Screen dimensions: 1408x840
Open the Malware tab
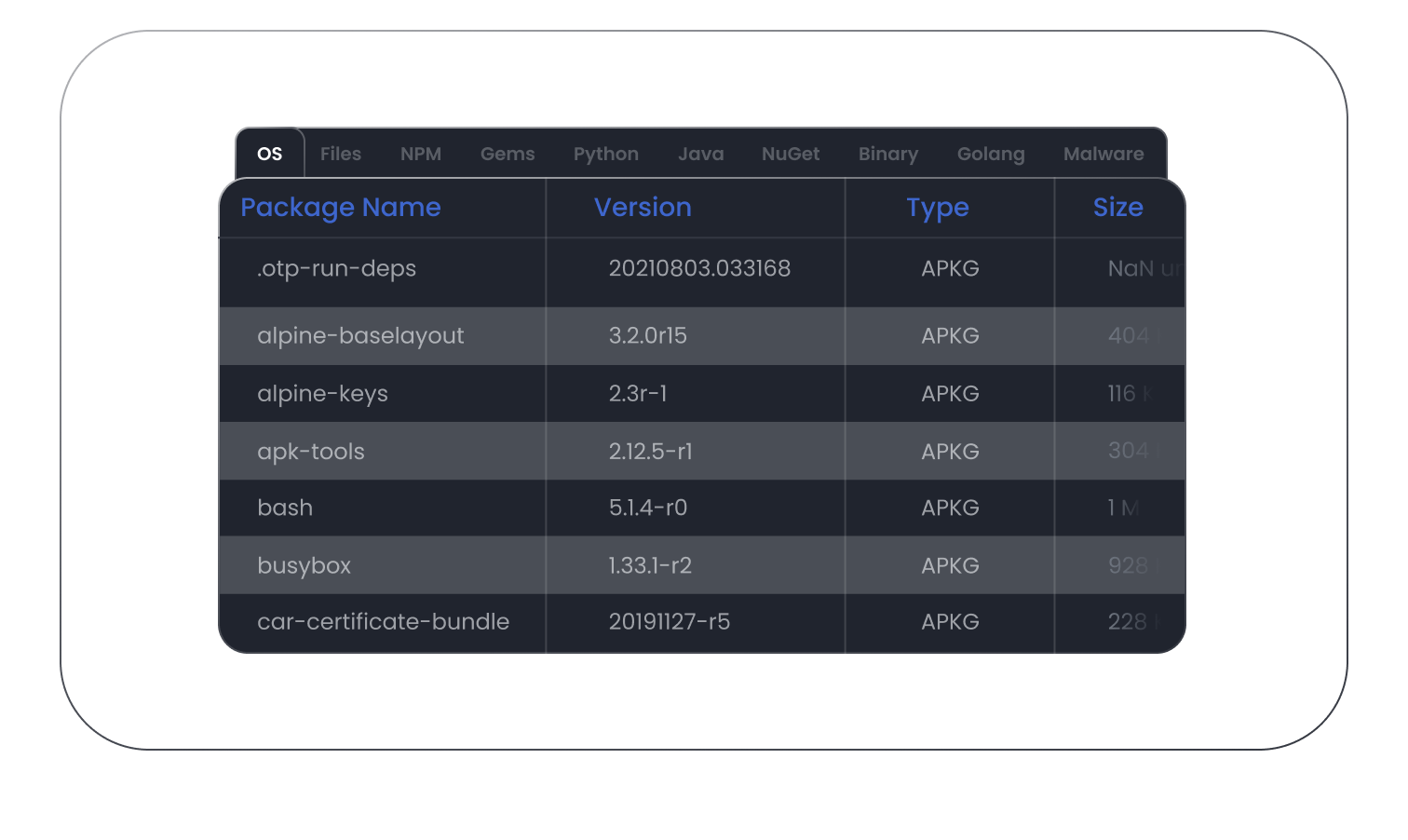point(1103,154)
